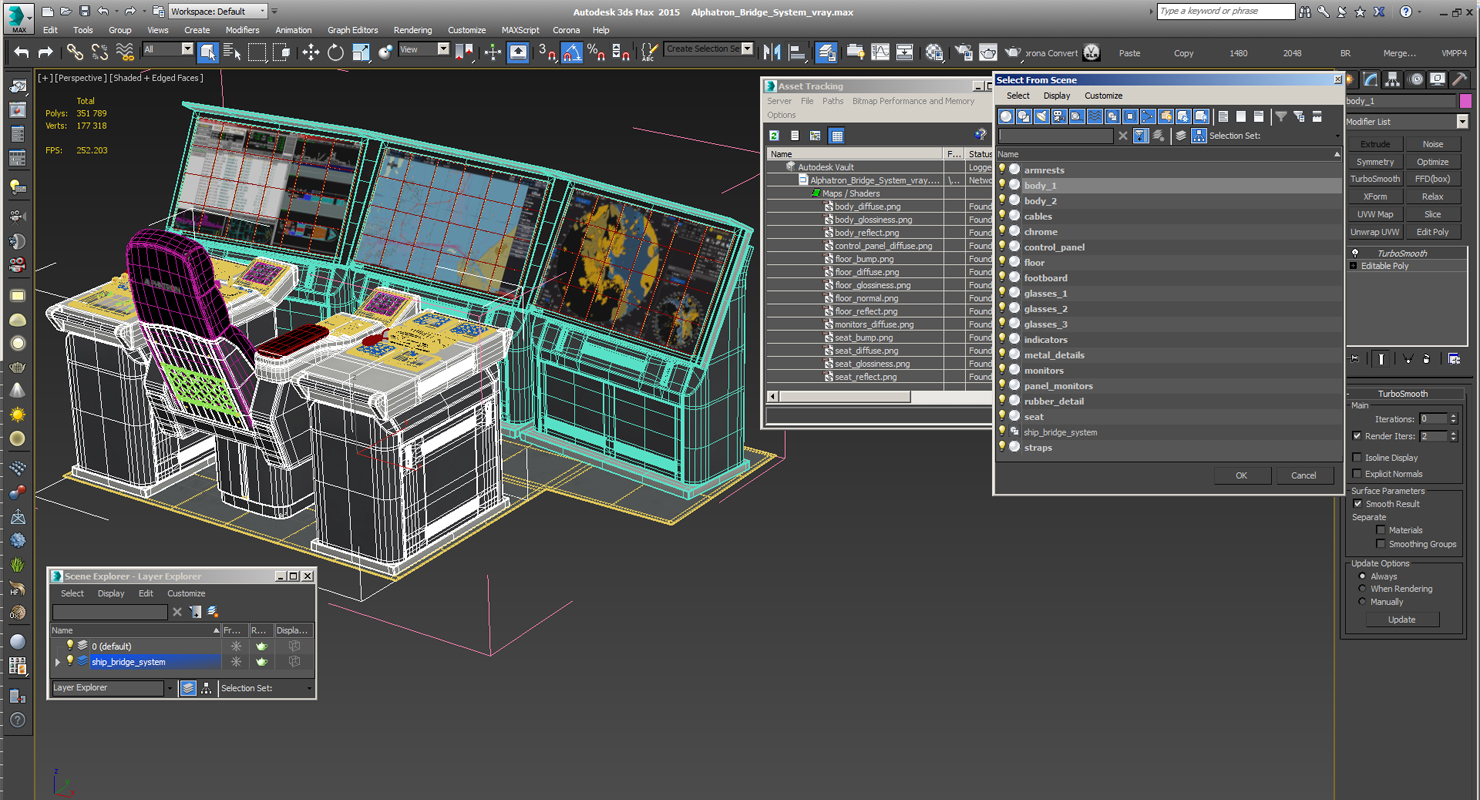Toggle the Render Iters checkbox
Viewport: 1480px width, 800px height.
click(x=1357, y=436)
